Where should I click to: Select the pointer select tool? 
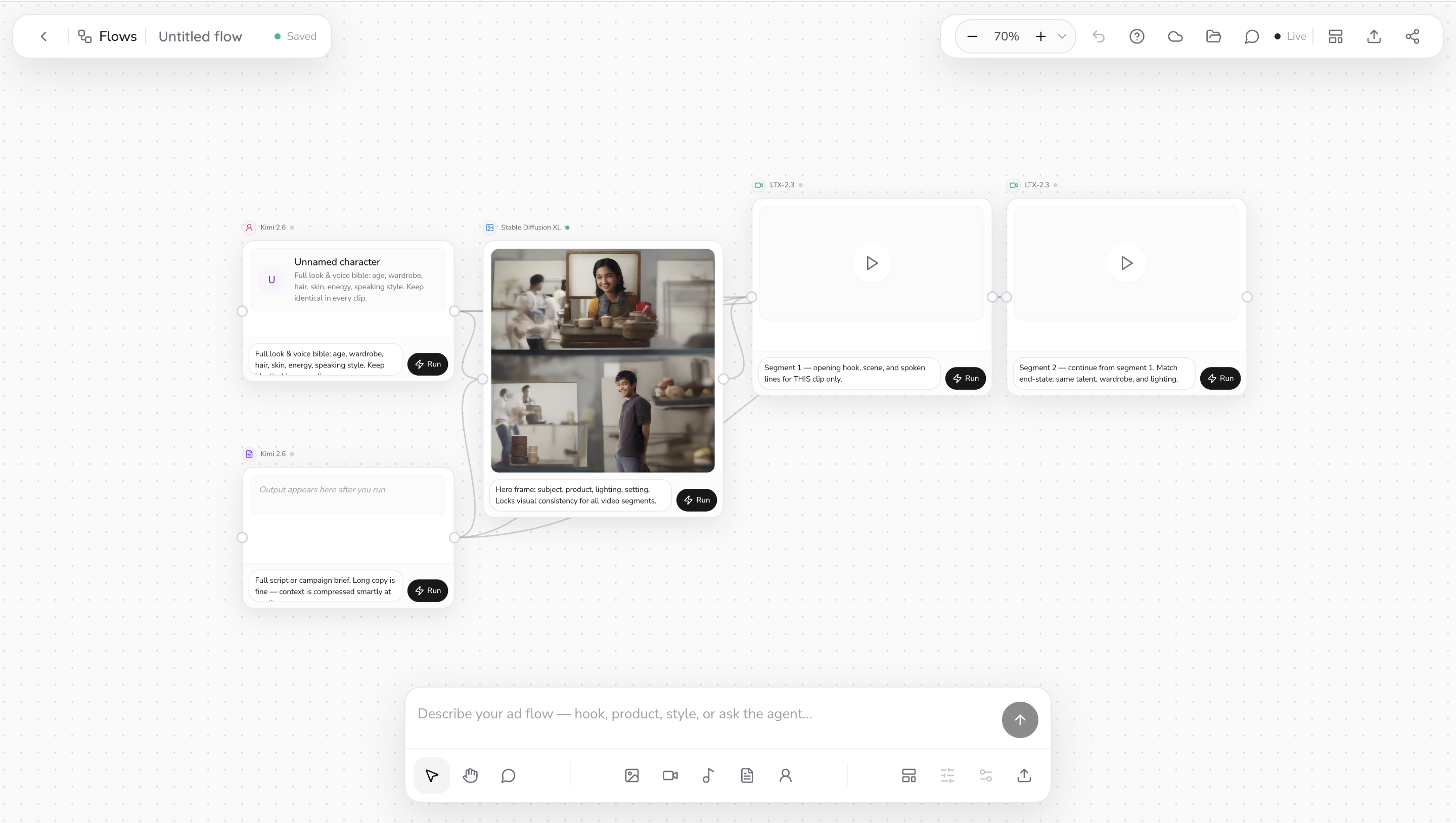point(432,775)
